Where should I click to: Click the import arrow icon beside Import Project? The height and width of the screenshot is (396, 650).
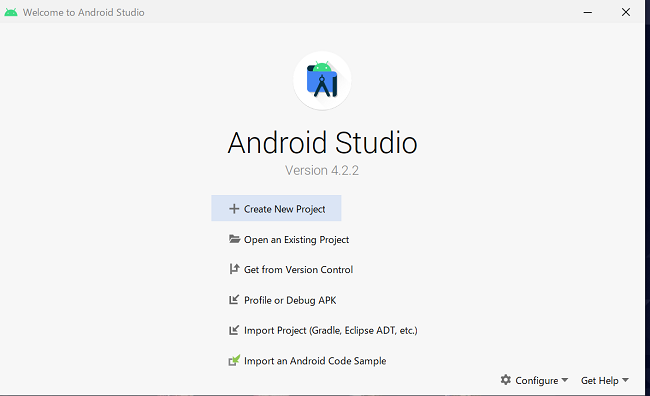click(x=234, y=330)
